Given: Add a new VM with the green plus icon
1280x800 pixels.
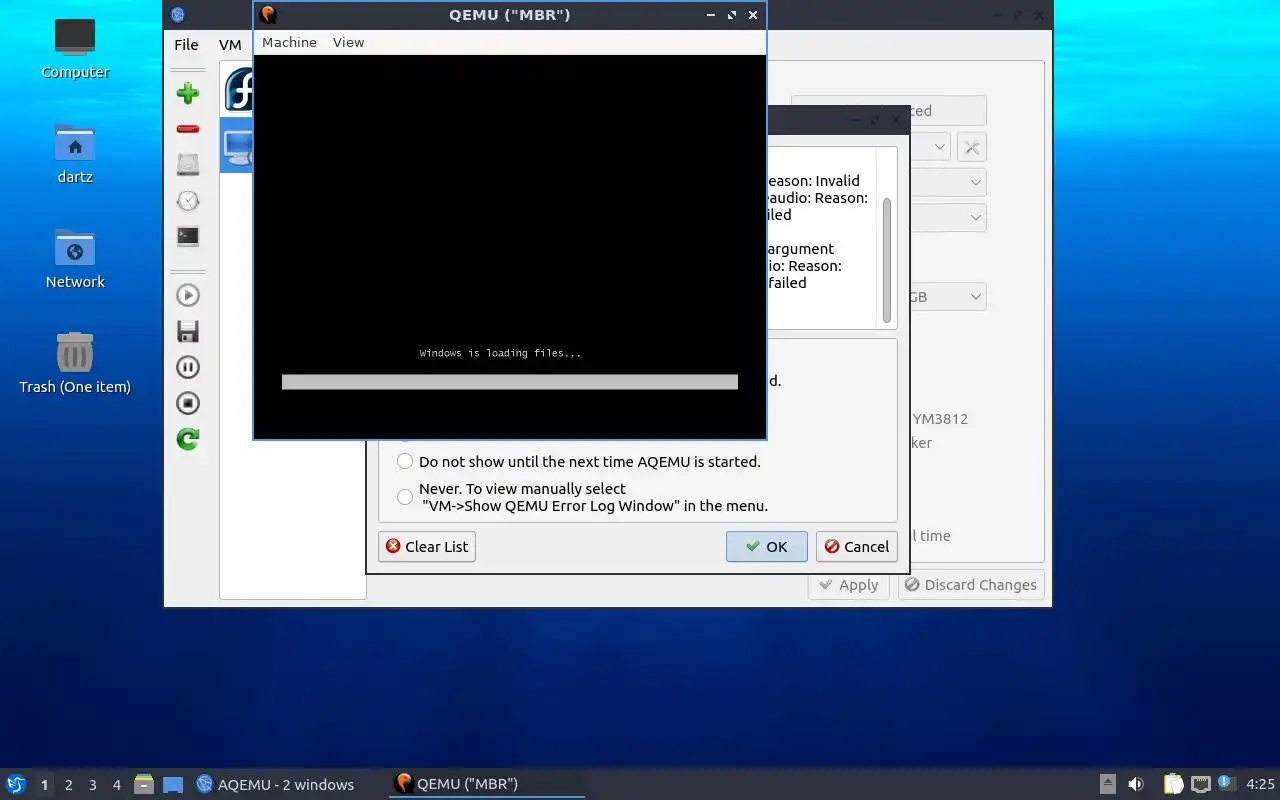Looking at the screenshot, I should coord(188,93).
